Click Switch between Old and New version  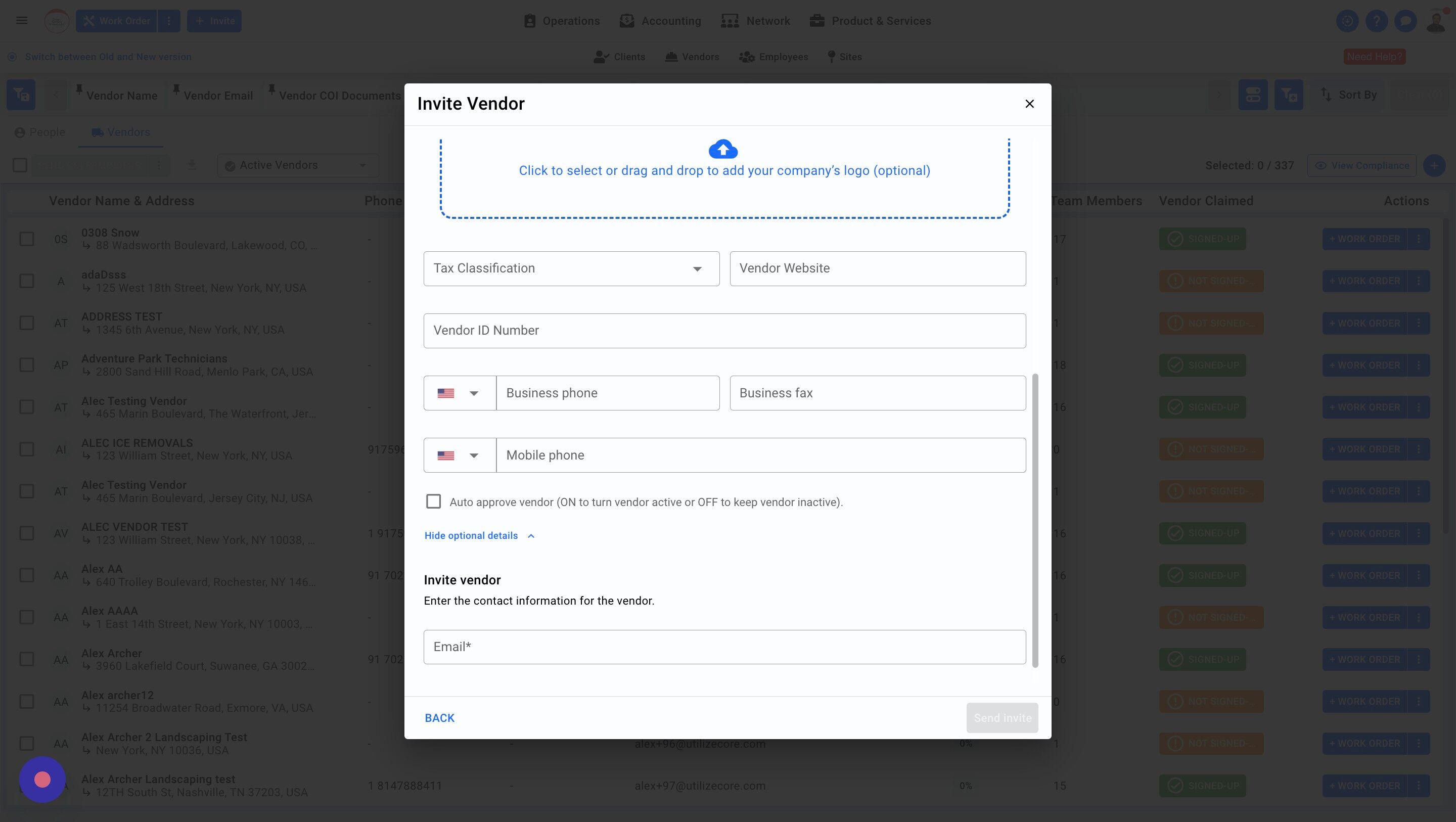pyautogui.click(x=108, y=57)
